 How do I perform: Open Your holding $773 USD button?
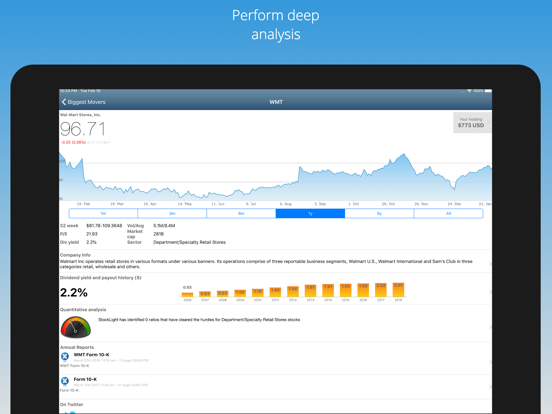click(471, 123)
